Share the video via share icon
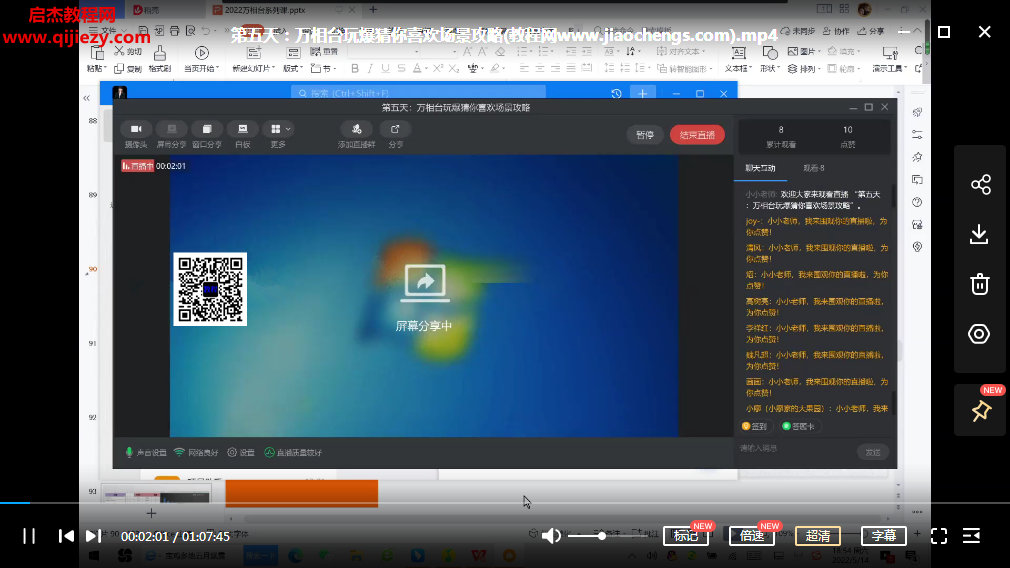The height and width of the screenshot is (568, 1010). click(x=980, y=185)
